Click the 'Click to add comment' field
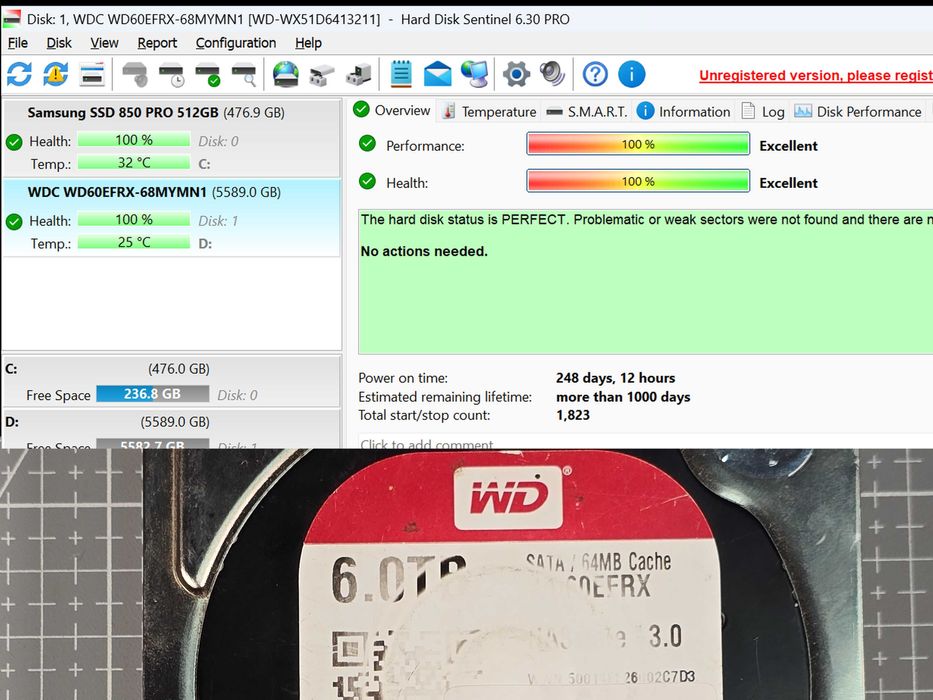The width and height of the screenshot is (933, 700). [x=646, y=442]
